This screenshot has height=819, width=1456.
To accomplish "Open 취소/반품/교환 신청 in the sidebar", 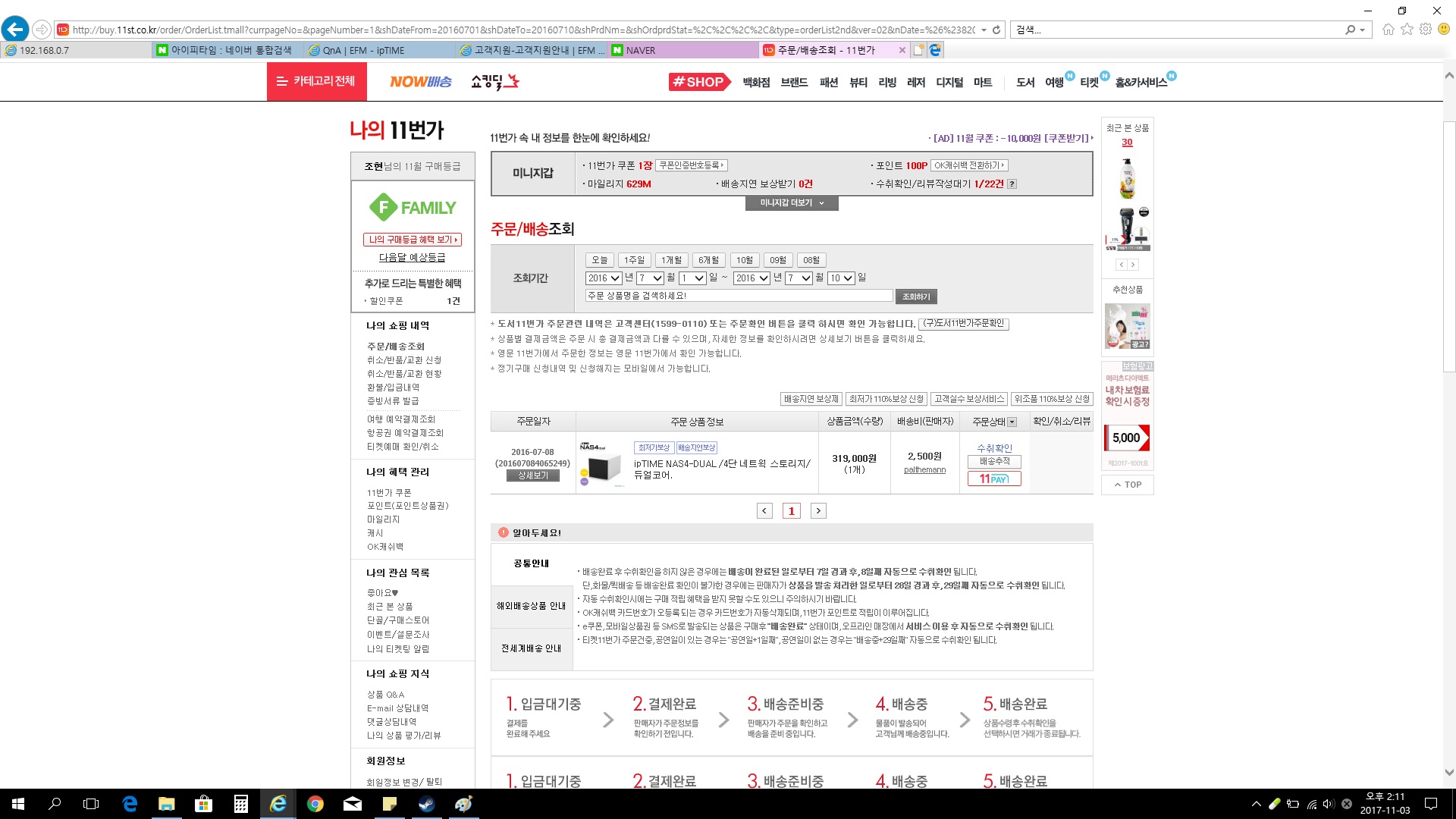I will point(403,360).
